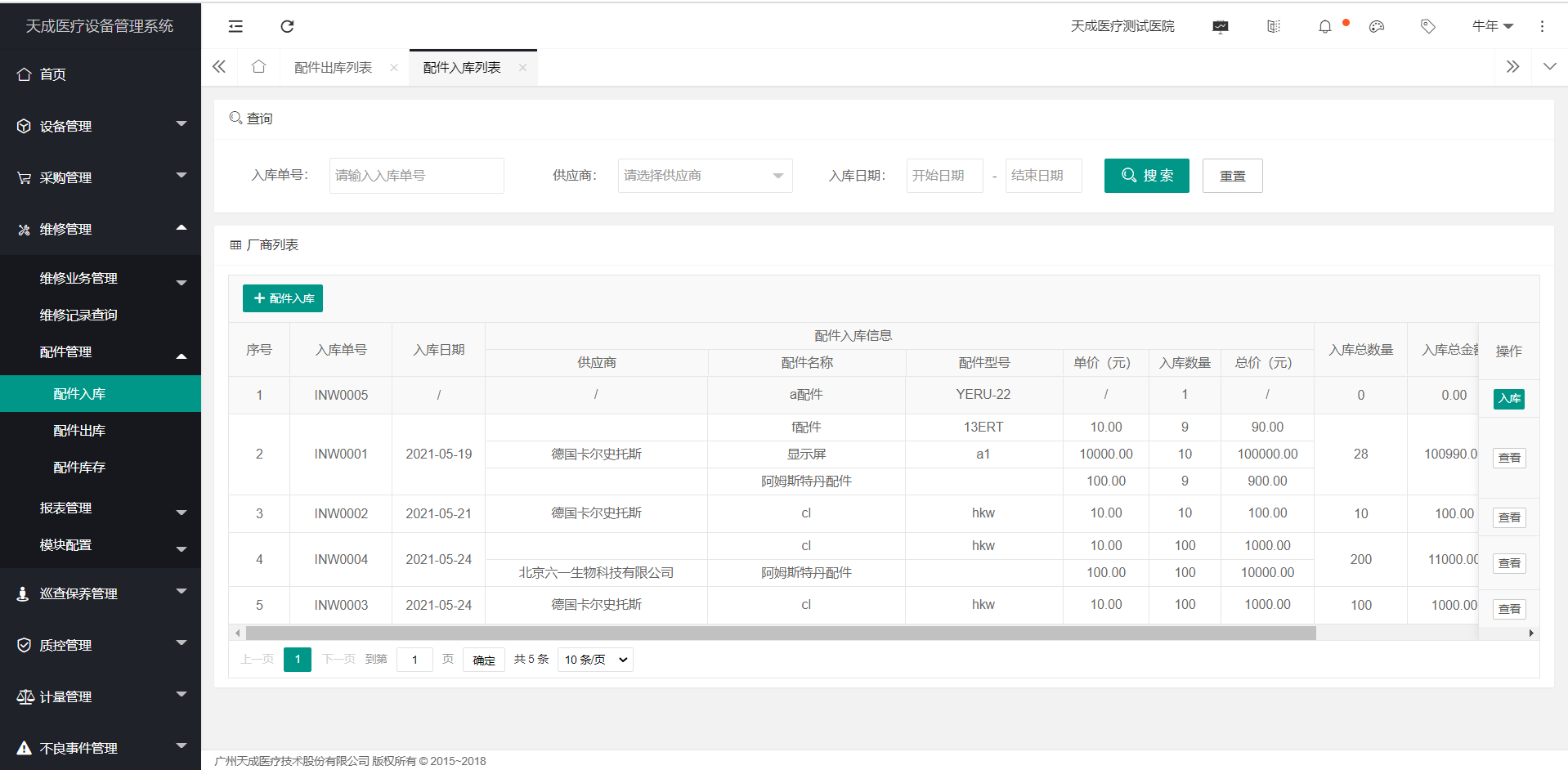Expand 设备管理 menu arrow
This screenshot has height=770, width=1568.
point(181,124)
